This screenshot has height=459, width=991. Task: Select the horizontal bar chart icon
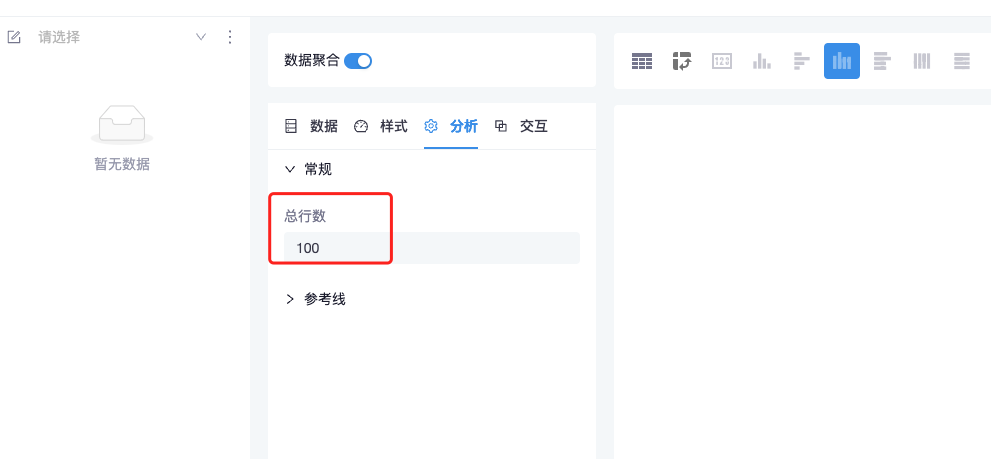pyautogui.click(x=802, y=61)
